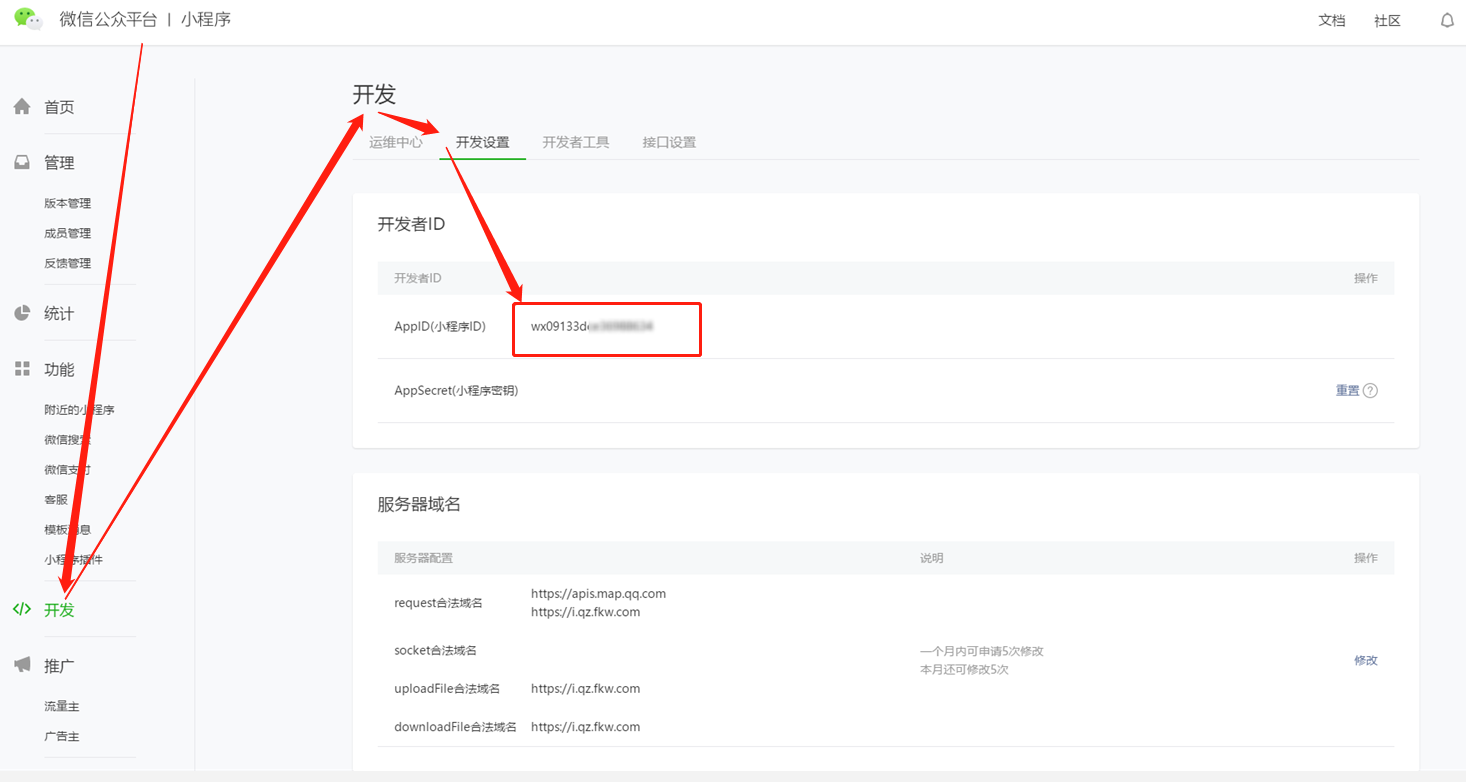
Task: Click the AppSecret(小程序密钥) label
Action: [456, 391]
